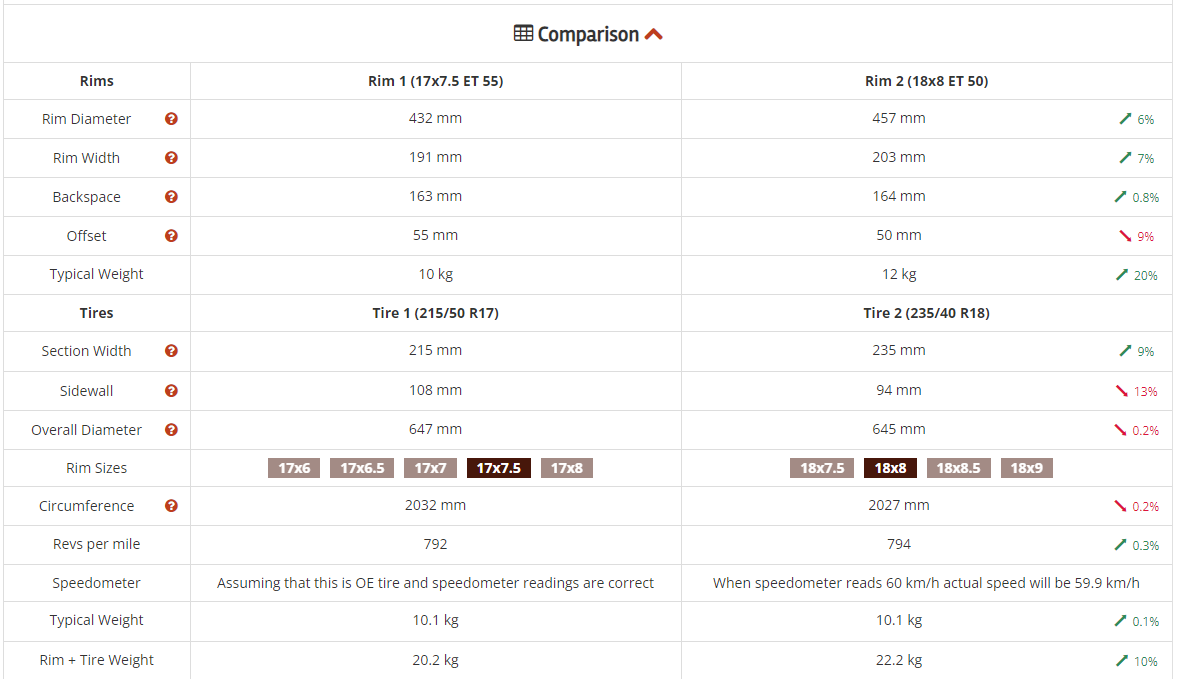1177x679 pixels.
Task: Click the Rim Diameter help icon
Action: pyautogui.click(x=171, y=119)
